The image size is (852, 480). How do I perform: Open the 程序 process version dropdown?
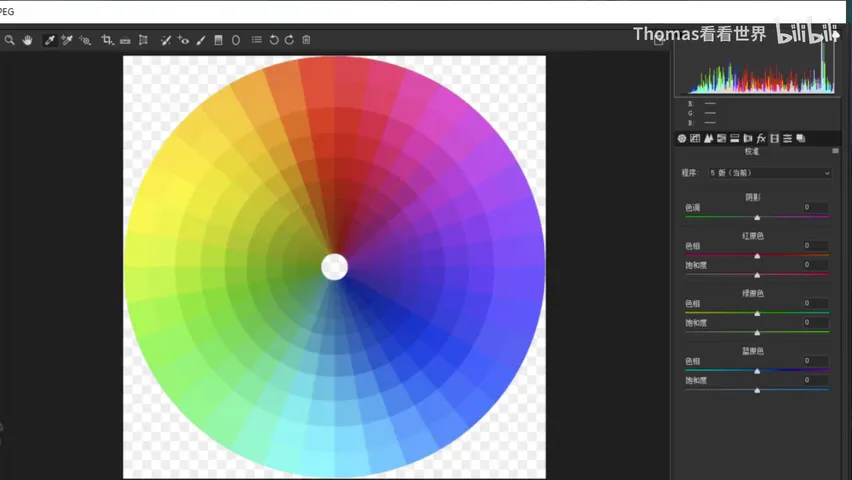tap(770, 173)
